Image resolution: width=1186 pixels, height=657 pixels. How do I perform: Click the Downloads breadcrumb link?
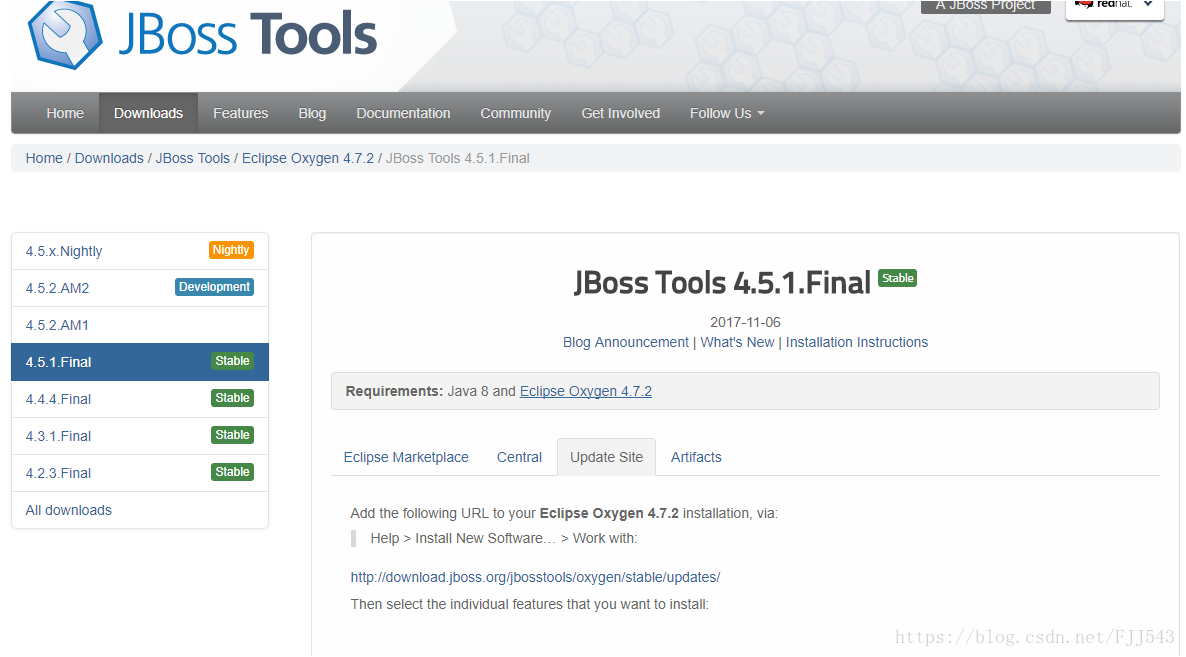coord(109,158)
